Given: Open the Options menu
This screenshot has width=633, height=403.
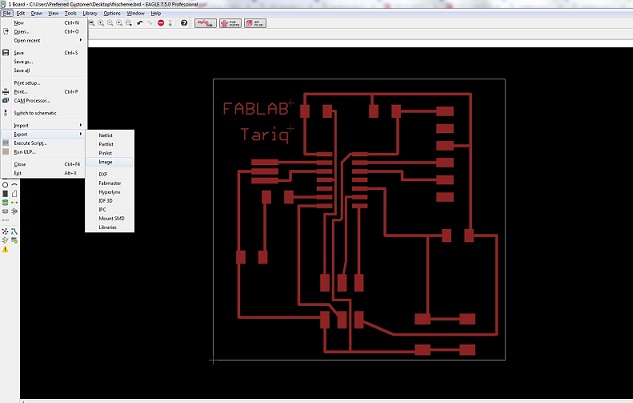Looking at the screenshot, I should (x=112, y=13).
